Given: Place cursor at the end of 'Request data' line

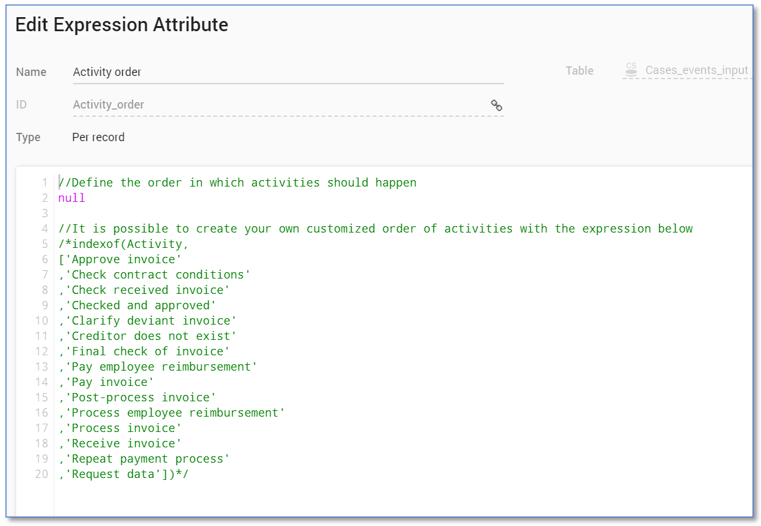Looking at the screenshot, I should tap(190, 474).
